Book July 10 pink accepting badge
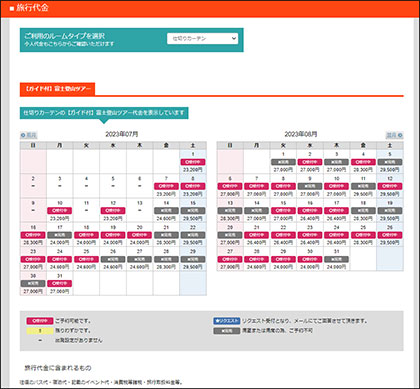420x389 pixels. tap(60, 211)
